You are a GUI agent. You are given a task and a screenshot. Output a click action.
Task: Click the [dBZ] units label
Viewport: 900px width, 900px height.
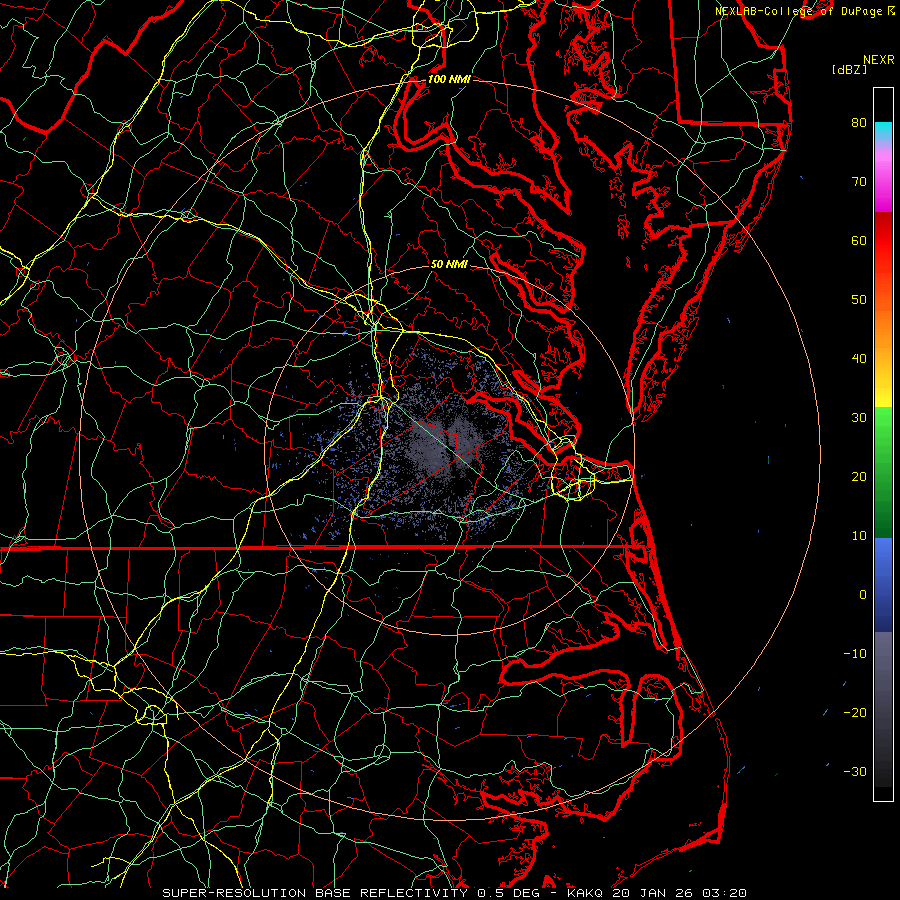849,69
